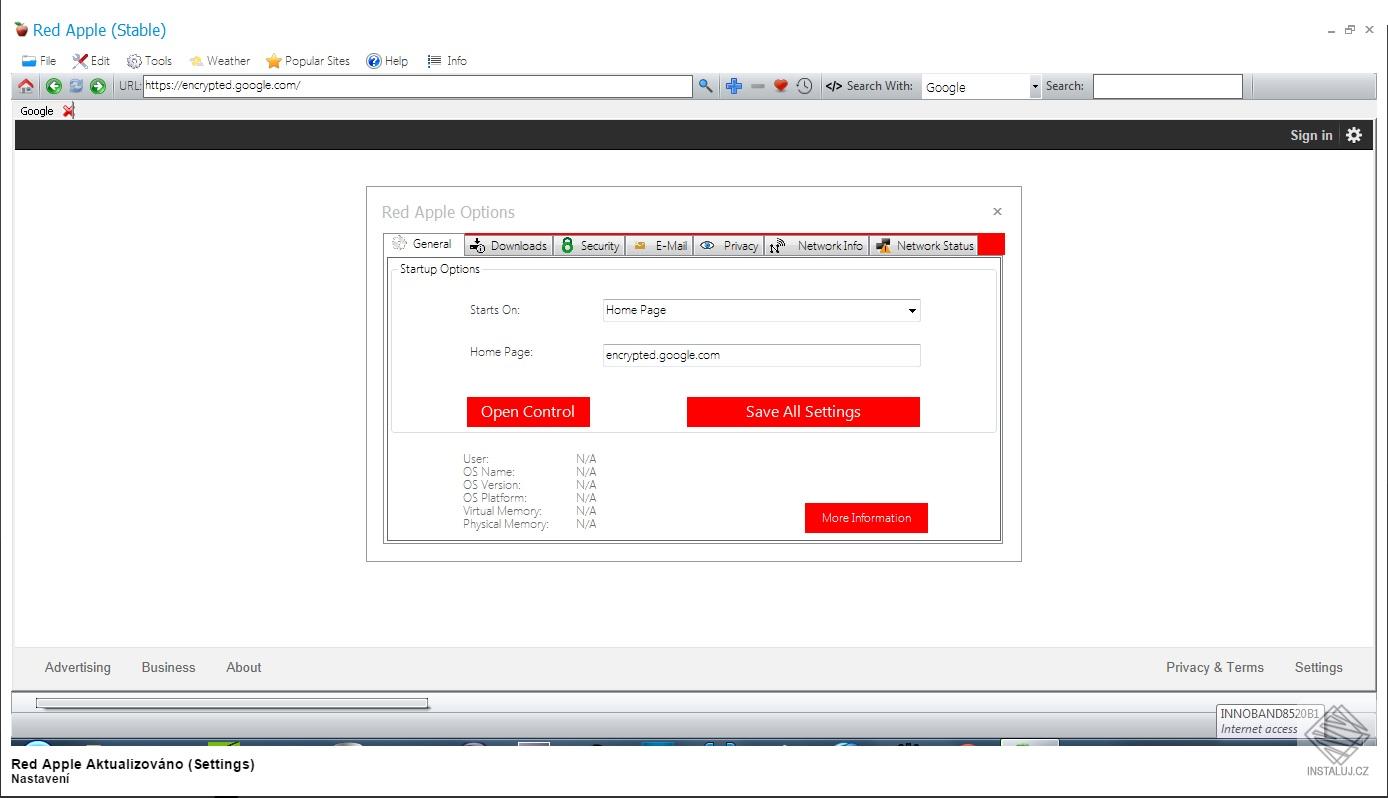Switch to the Network Status tab
The height and width of the screenshot is (798, 1388).
coord(924,246)
